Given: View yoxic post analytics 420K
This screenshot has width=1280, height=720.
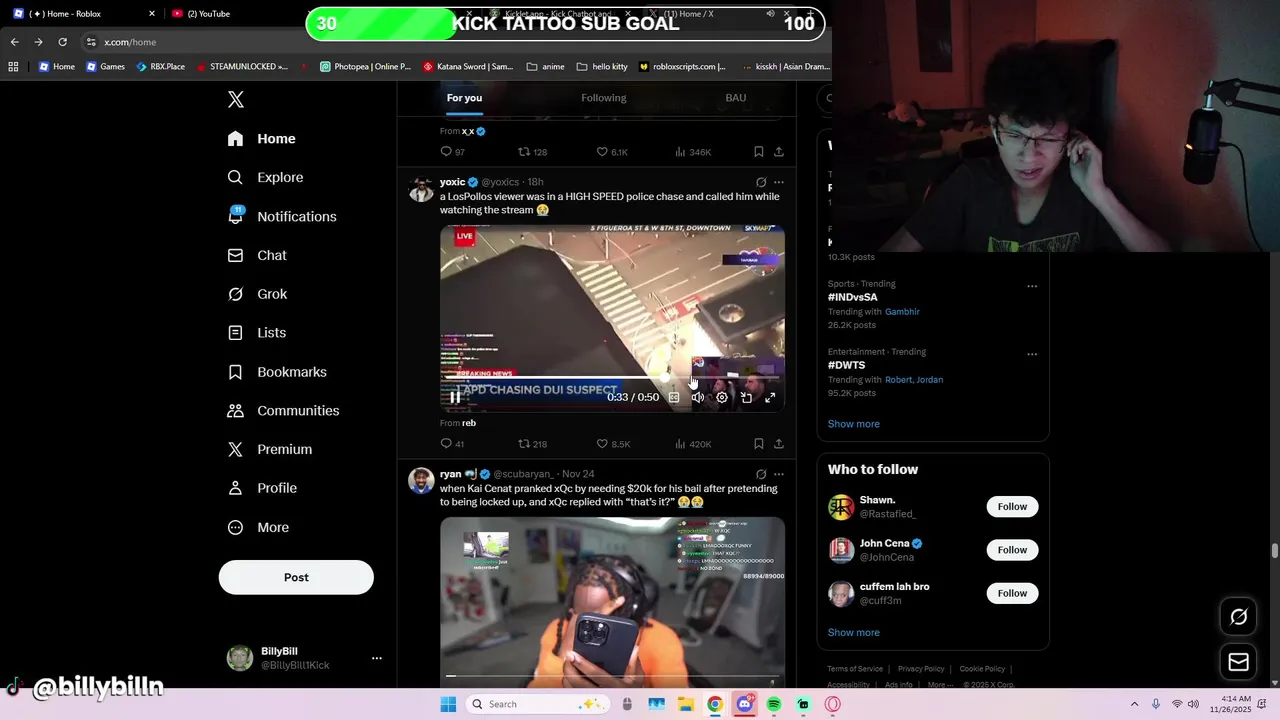Looking at the screenshot, I should pyautogui.click(x=693, y=444).
